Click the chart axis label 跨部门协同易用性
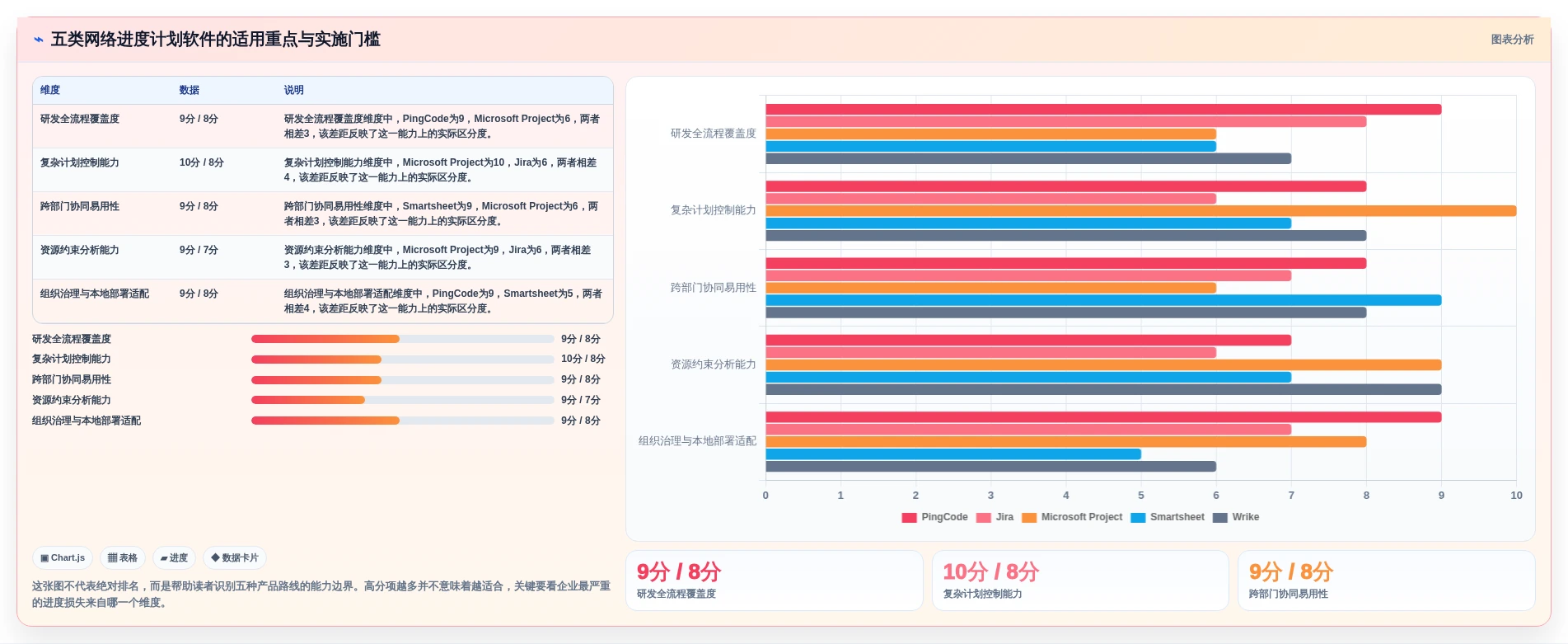Viewport: 1568px width, 644px height. (714, 288)
